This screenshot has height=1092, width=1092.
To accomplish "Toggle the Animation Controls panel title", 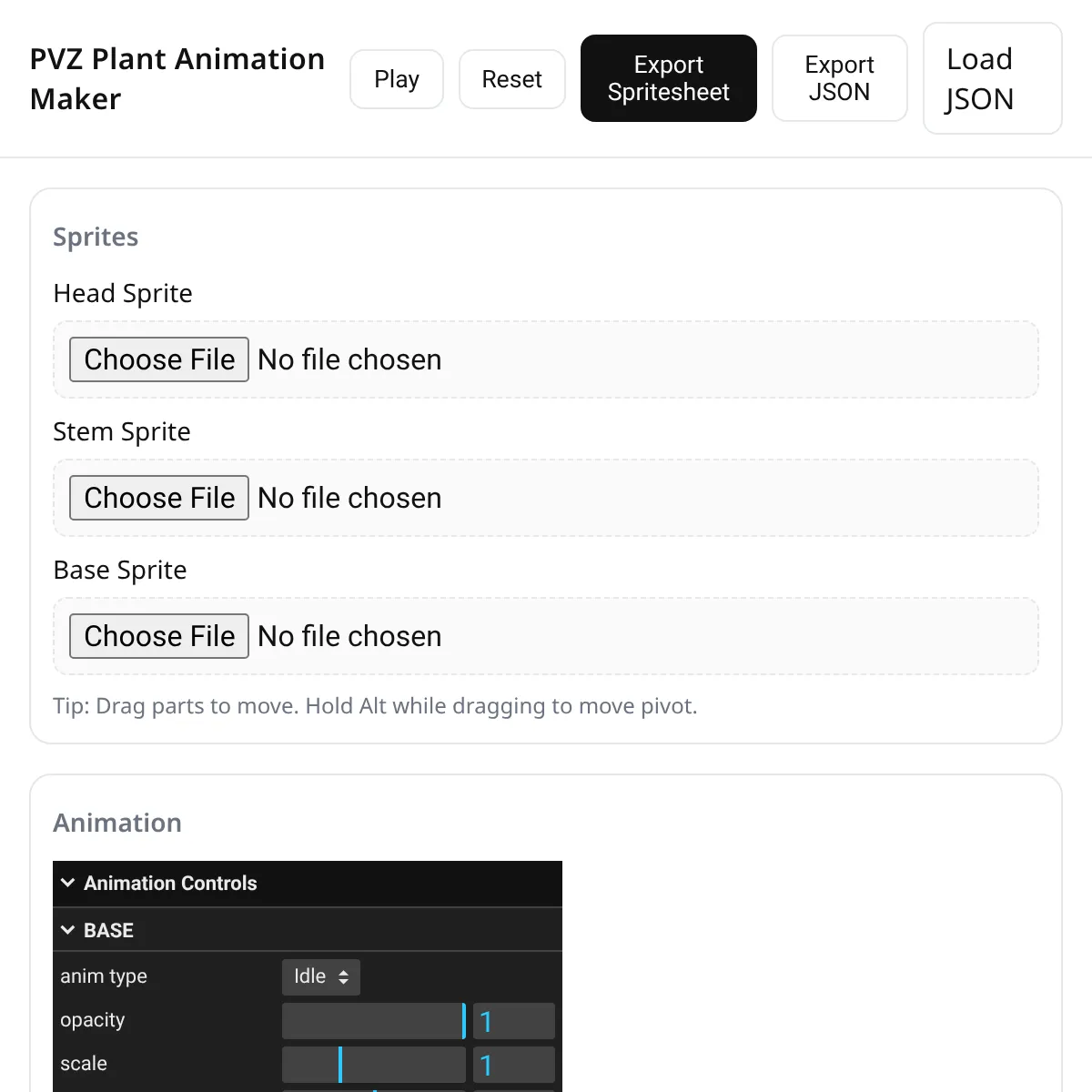I will coord(170,883).
